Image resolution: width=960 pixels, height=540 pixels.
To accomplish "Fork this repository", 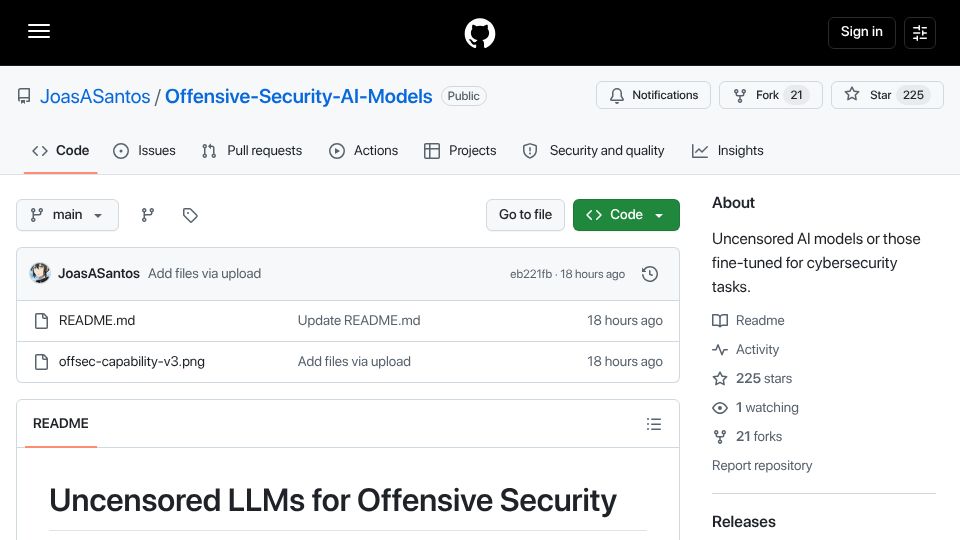I will click(x=770, y=95).
